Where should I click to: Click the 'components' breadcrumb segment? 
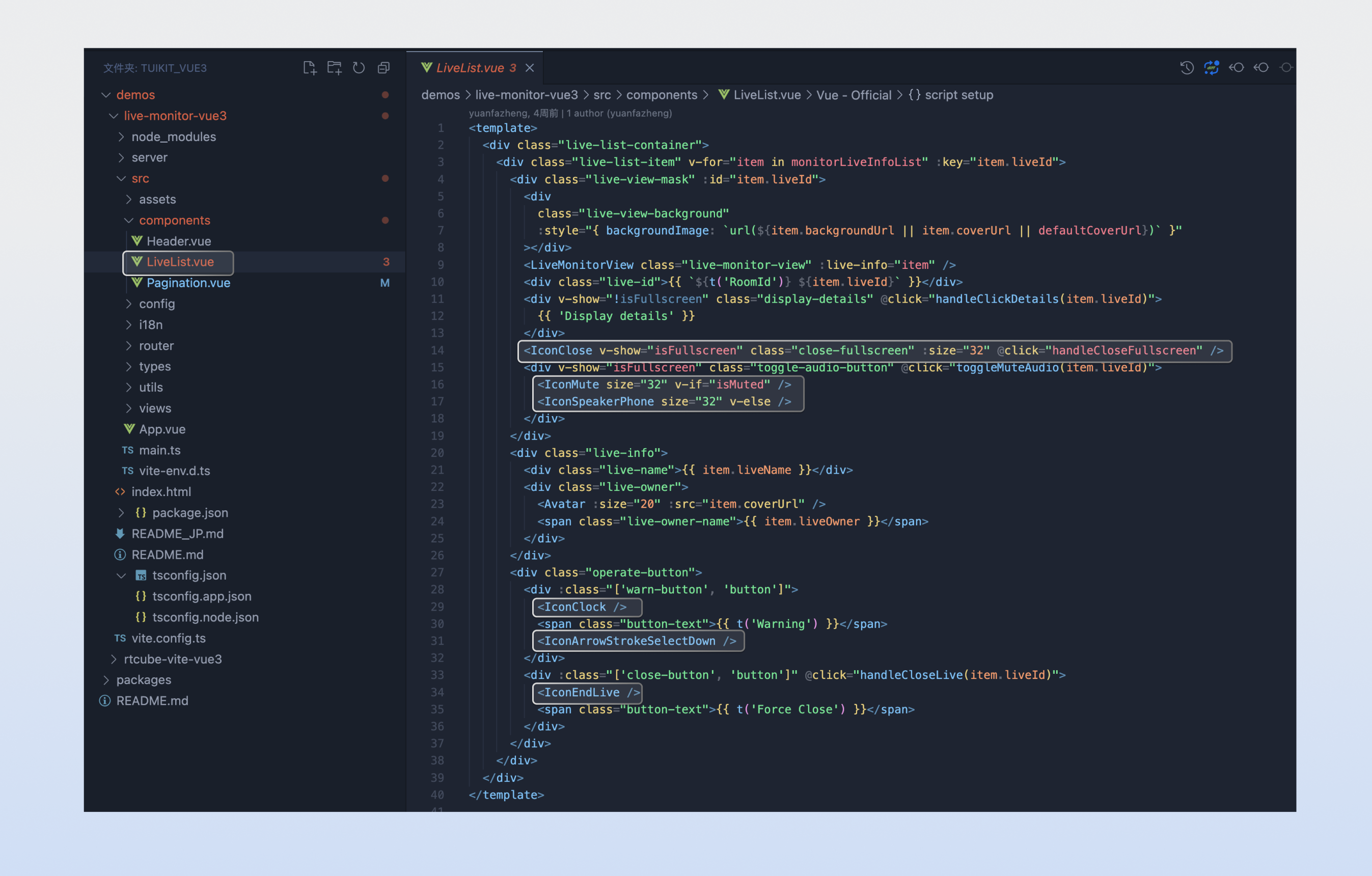[x=661, y=95]
